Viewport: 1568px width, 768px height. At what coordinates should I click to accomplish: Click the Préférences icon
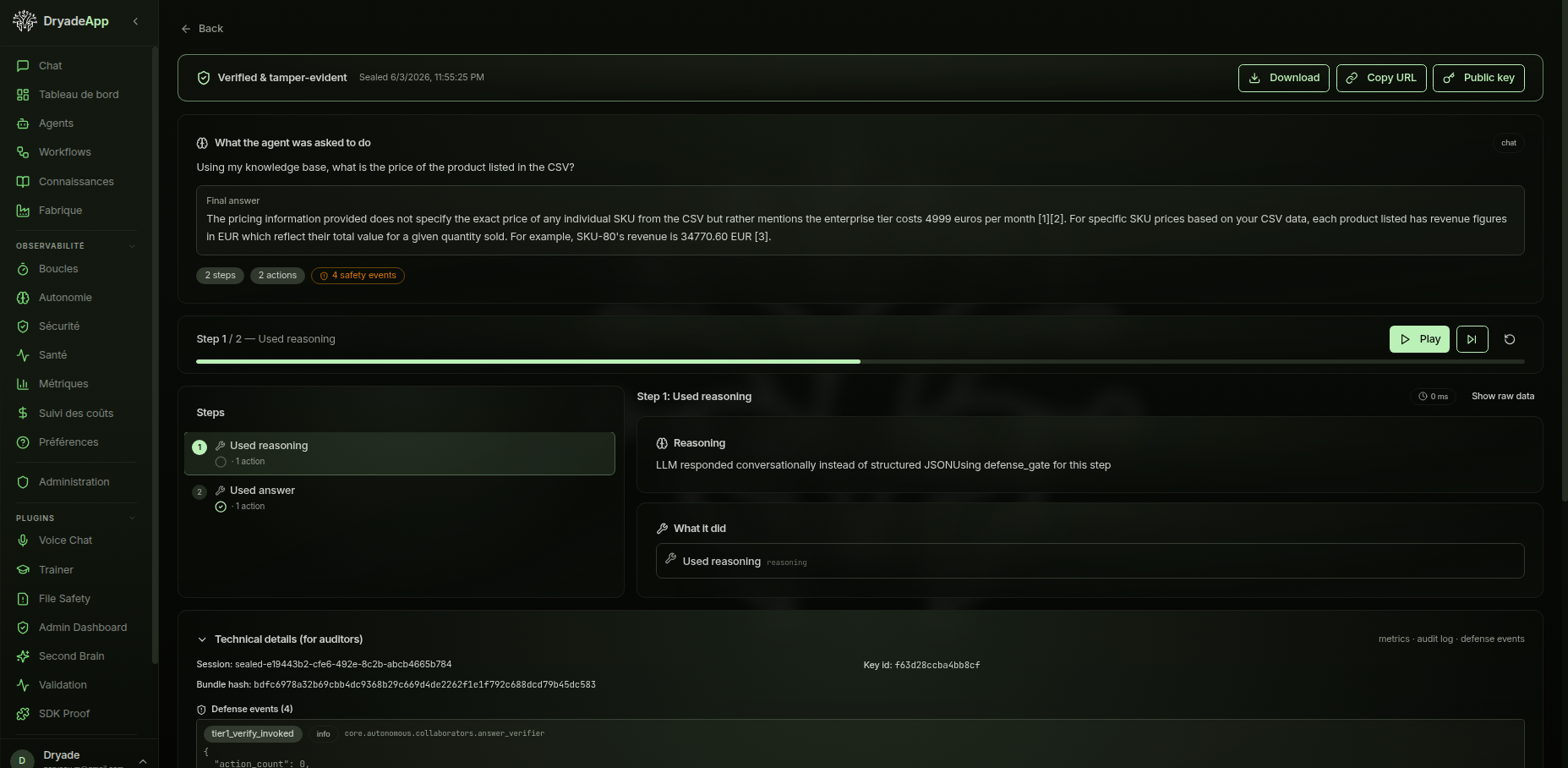tap(23, 442)
